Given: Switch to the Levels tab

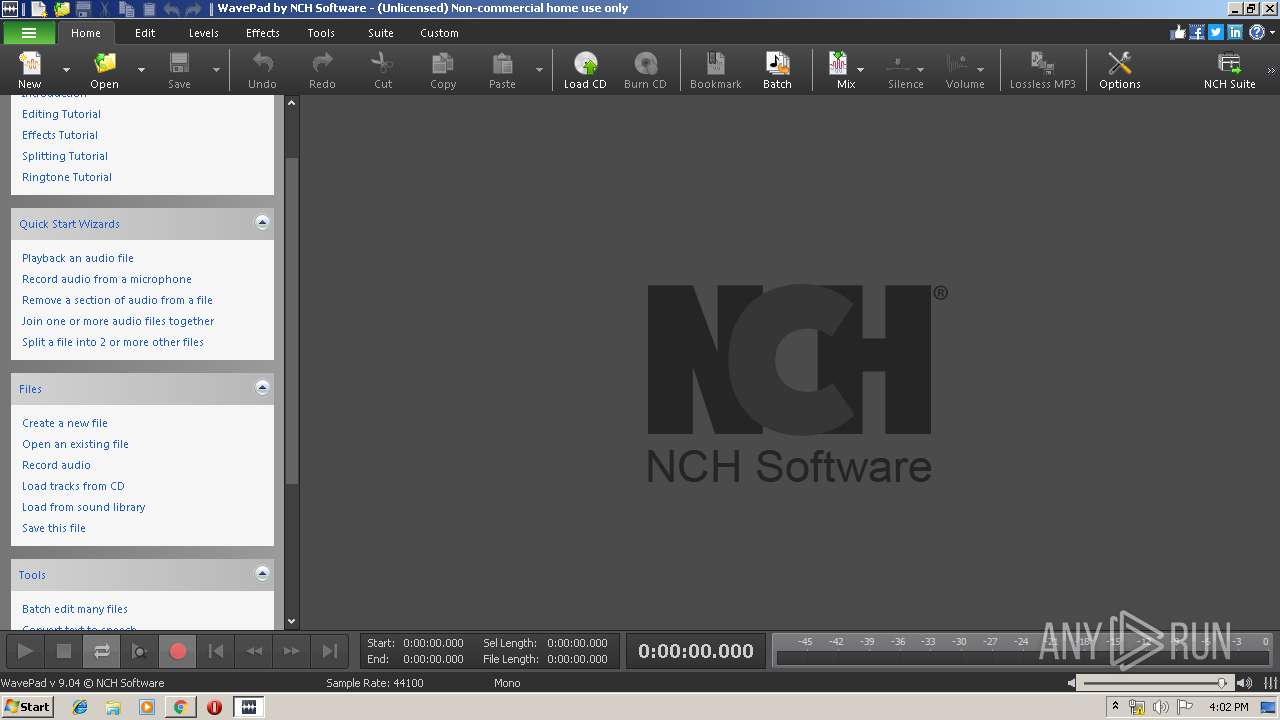Looking at the screenshot, I should pos(203,33).
